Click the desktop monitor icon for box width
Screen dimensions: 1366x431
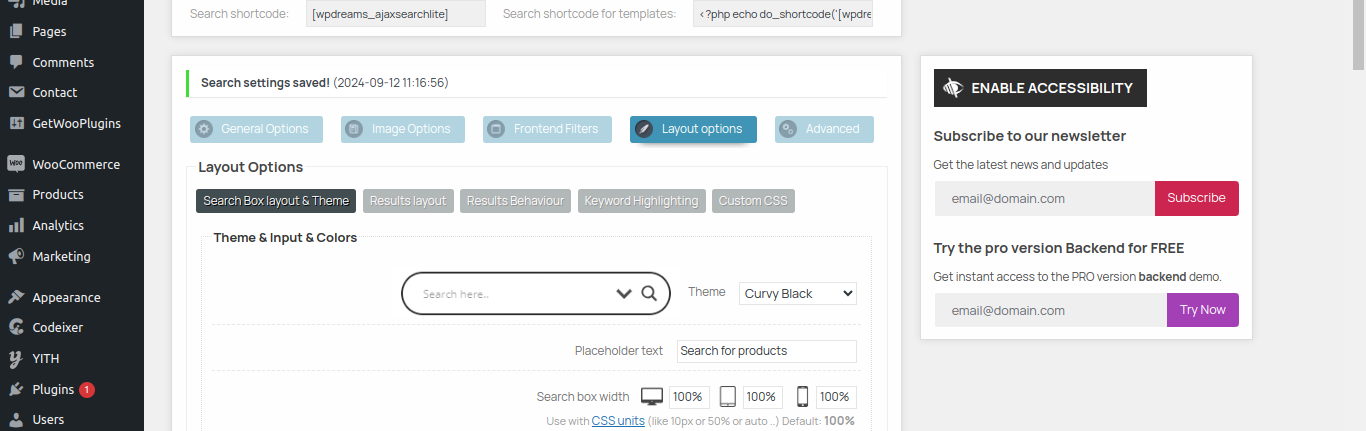point(652,397)
